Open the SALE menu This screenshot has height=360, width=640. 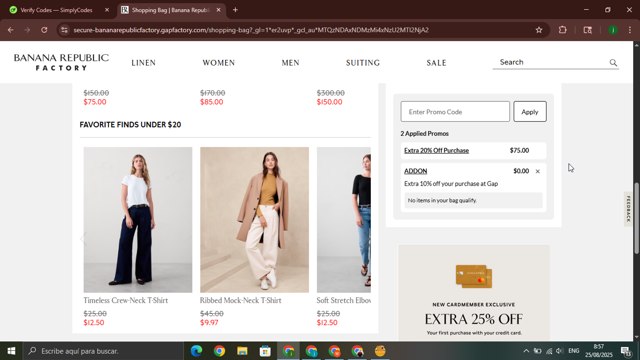[436, 63]
